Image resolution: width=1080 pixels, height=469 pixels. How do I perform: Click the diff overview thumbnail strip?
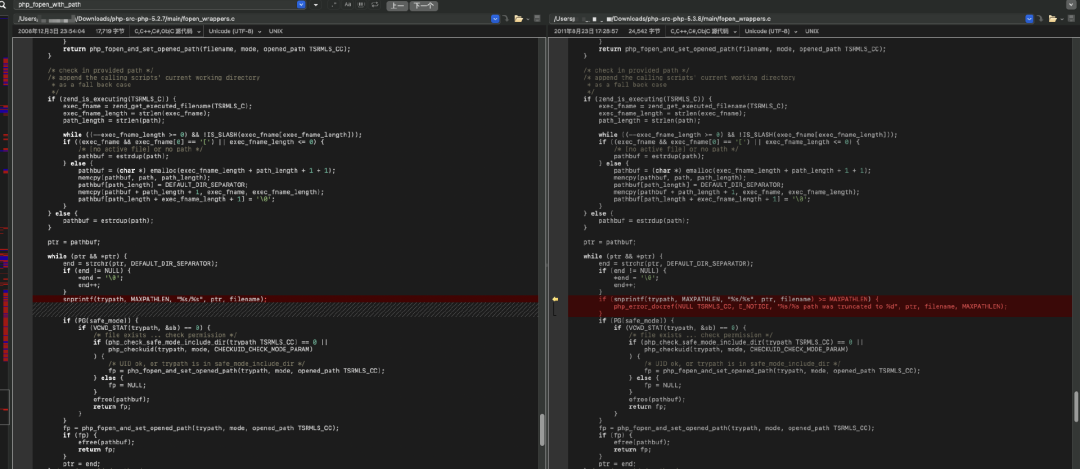[5, 241]
